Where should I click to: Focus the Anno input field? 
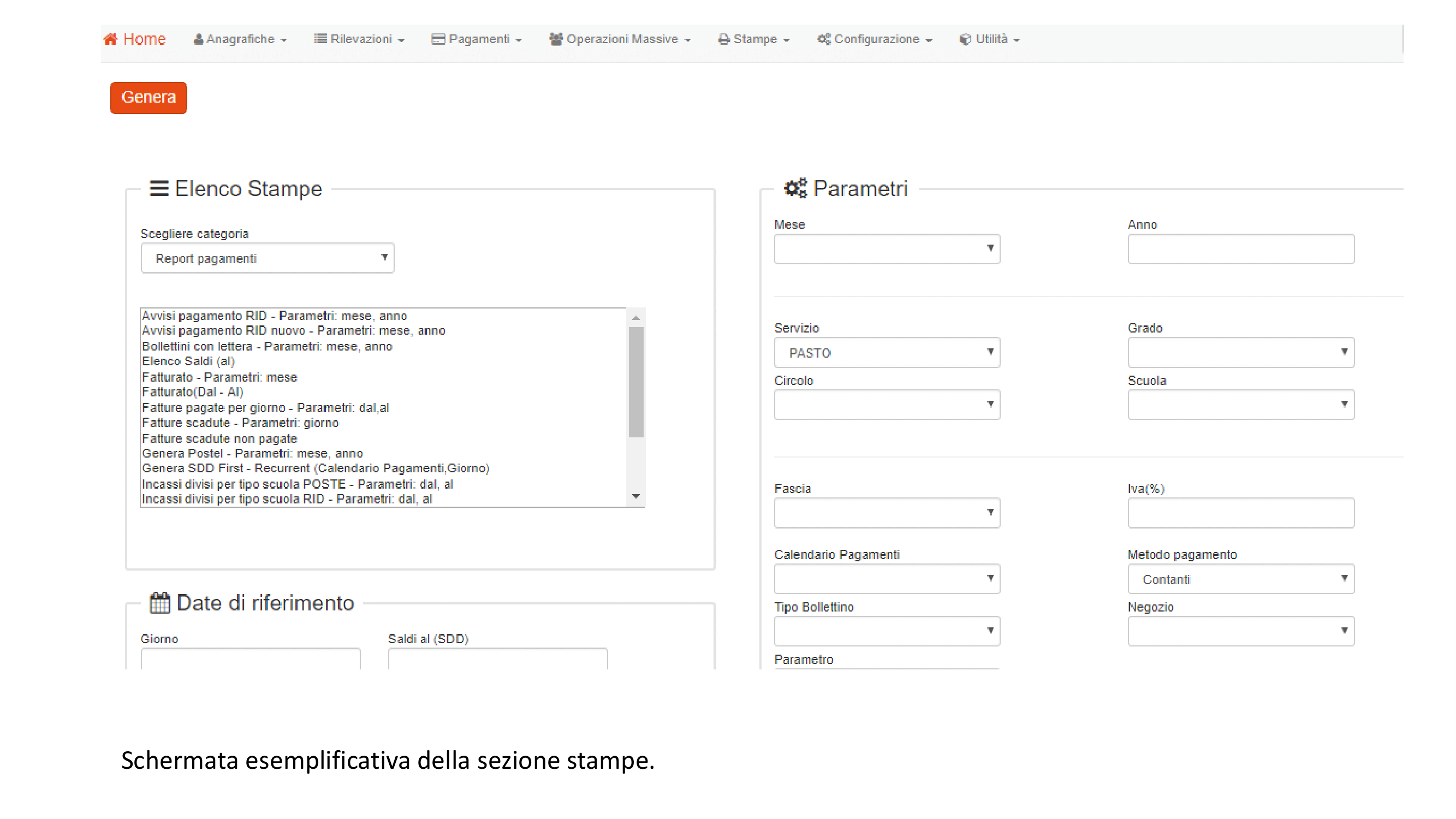point(1241,248)
